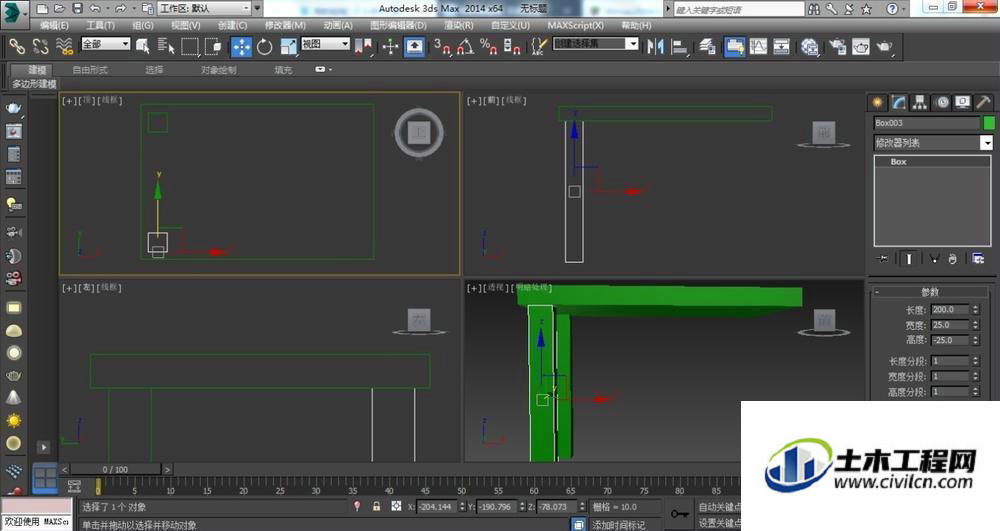Open the 修改器(M) menu

click(285, 25)
